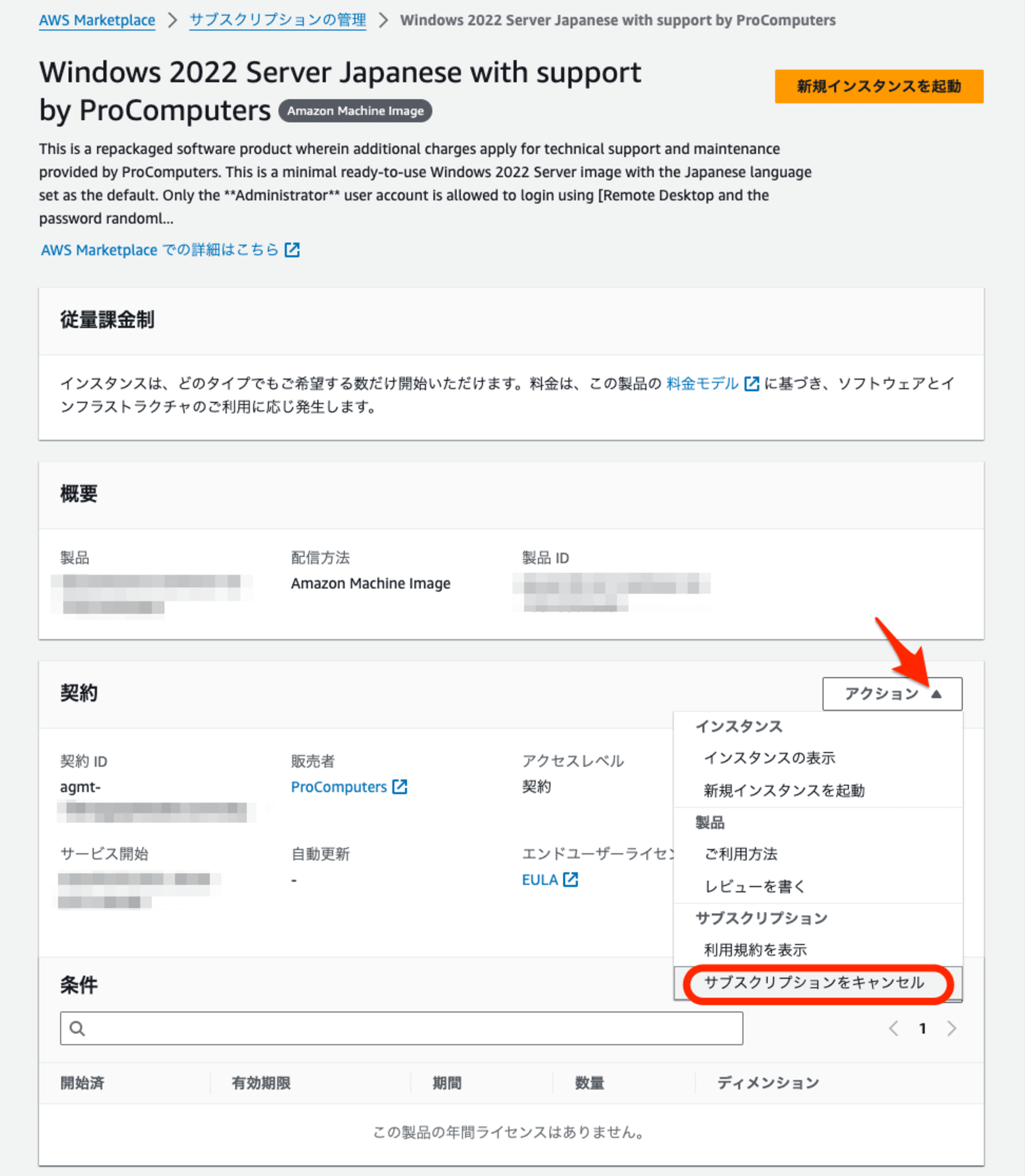Click the 条件 section heading
The height and width of the screenshot is (1176, 1025).
pos(79,985)
